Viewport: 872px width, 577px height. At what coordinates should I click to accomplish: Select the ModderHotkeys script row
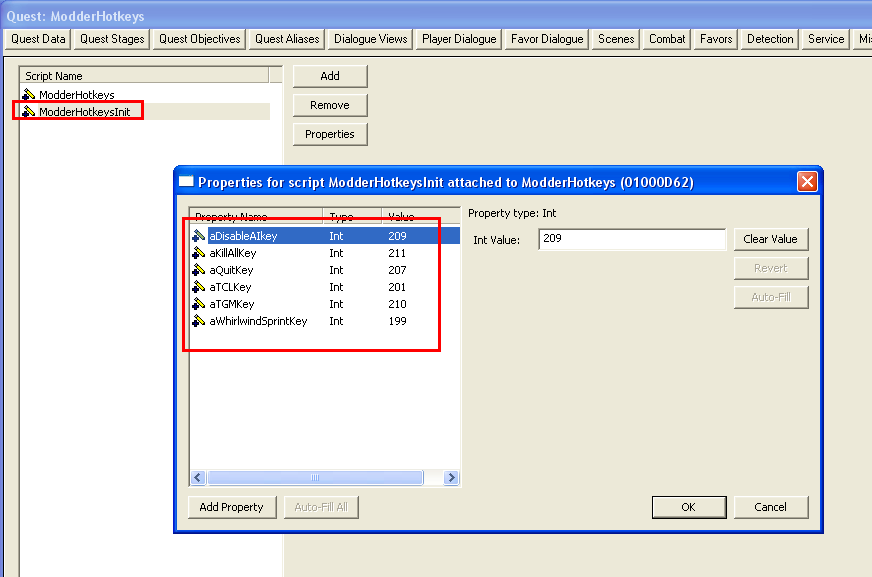[145, 94]
